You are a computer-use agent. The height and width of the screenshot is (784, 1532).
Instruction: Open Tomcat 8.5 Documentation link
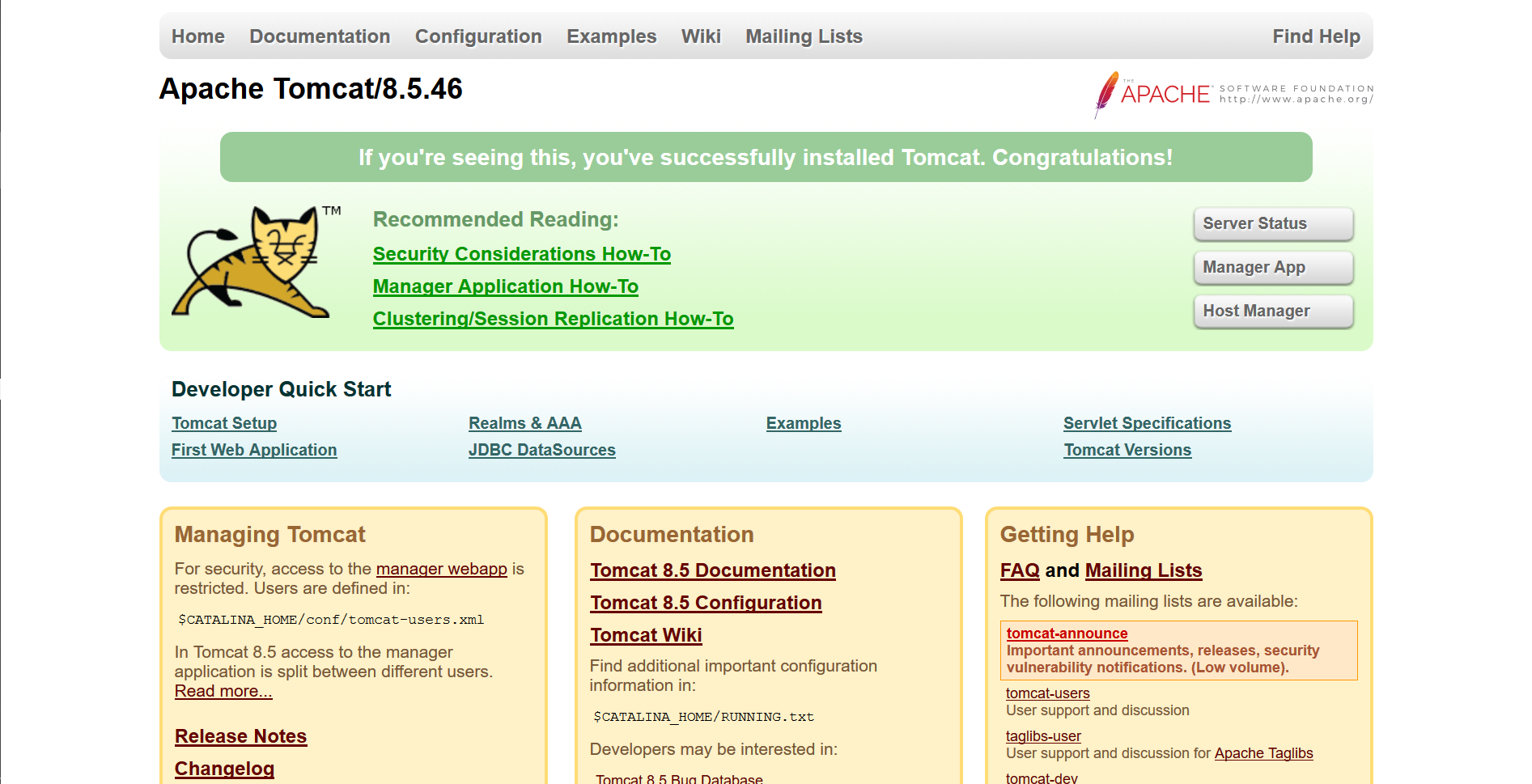pyautogui.click(x=713, y=570)
